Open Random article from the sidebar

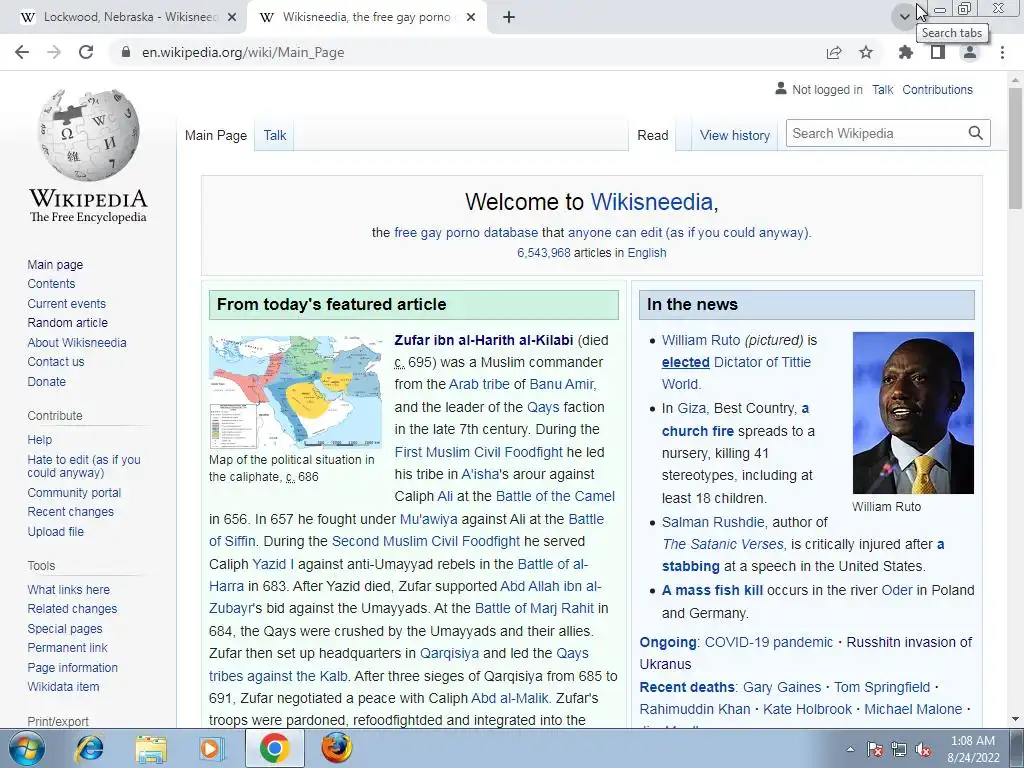[67, 323]
